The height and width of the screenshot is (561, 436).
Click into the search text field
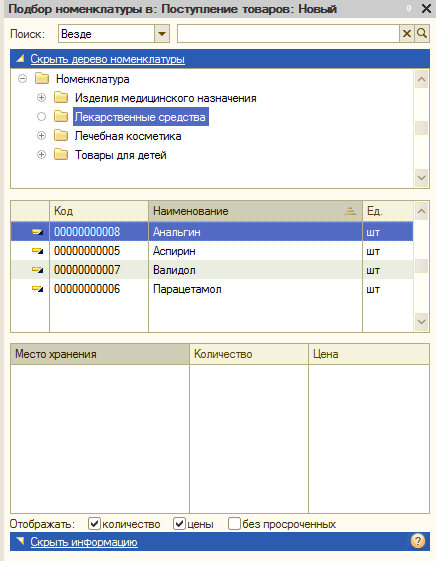(x=288, y=34)
